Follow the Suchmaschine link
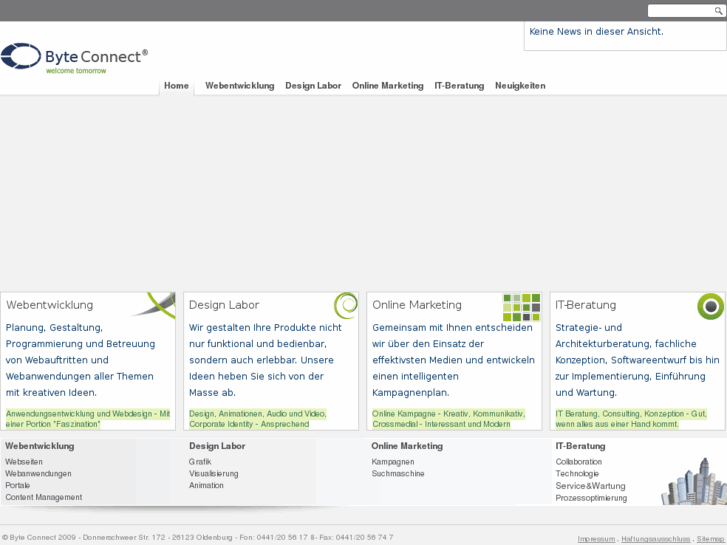727x545 pixels. tap(398, 474)
